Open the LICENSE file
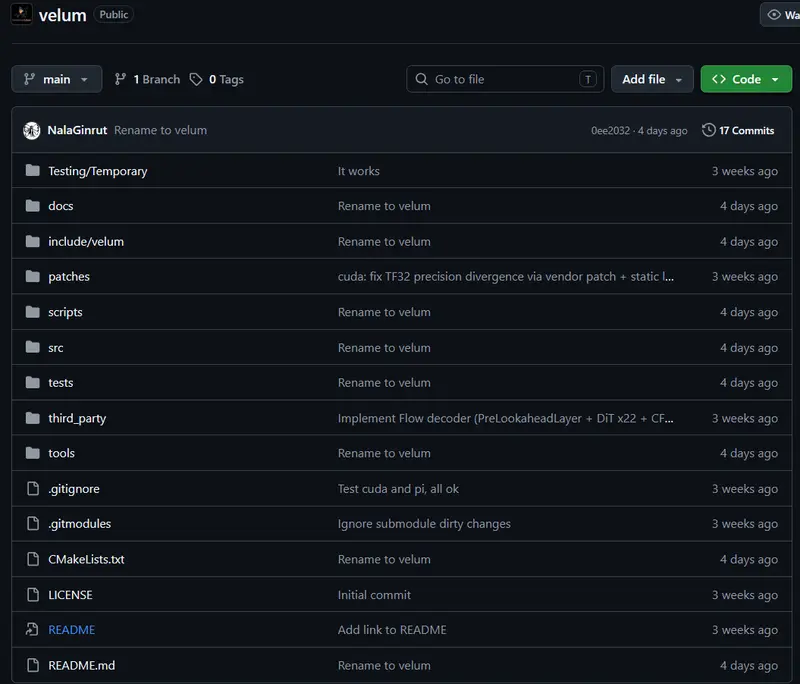This screenshot has width=800, height=684. (x=70, y=595)
